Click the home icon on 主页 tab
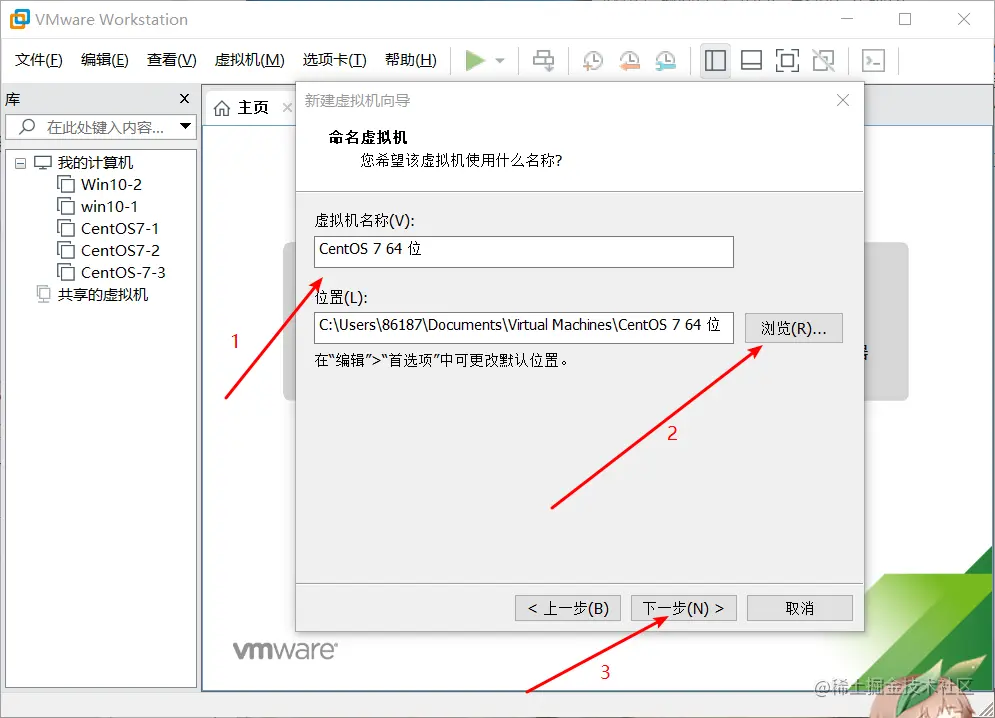The height and width of the screenshot is (718, 995). [221, 109]
